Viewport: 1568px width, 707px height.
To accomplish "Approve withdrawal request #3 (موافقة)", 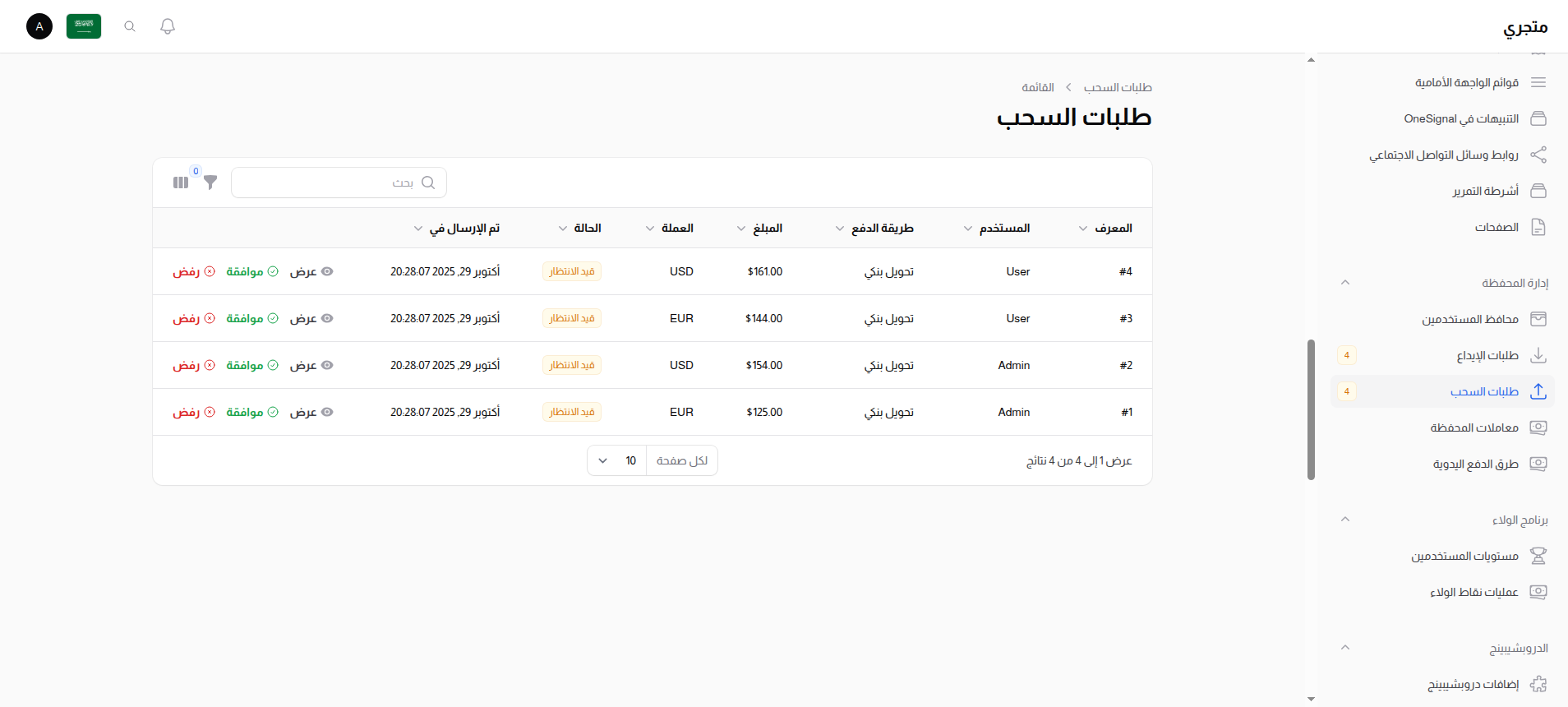I will (x=252, y=318).
